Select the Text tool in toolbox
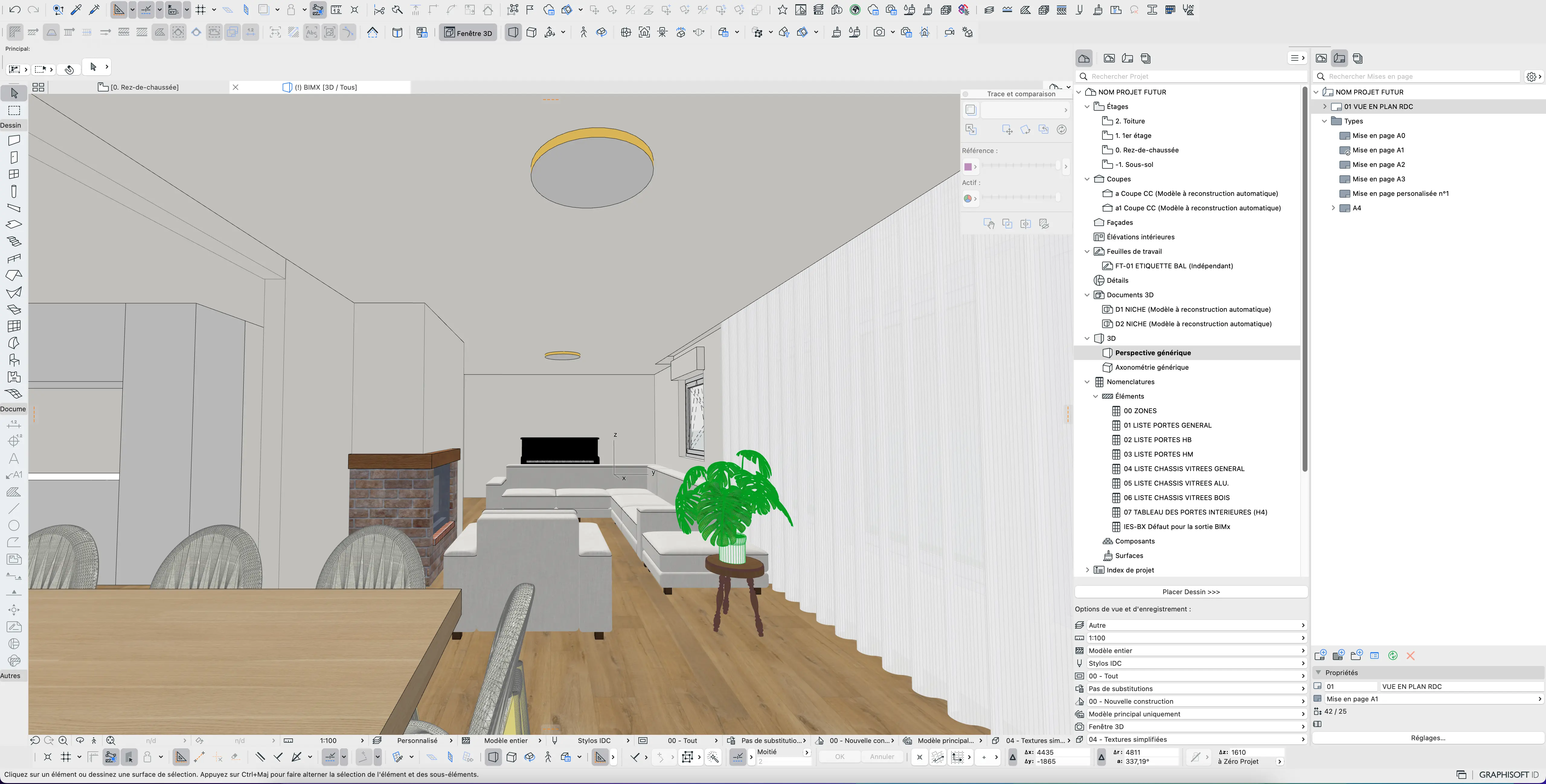The image size is (1546, 784). [14, 458]
